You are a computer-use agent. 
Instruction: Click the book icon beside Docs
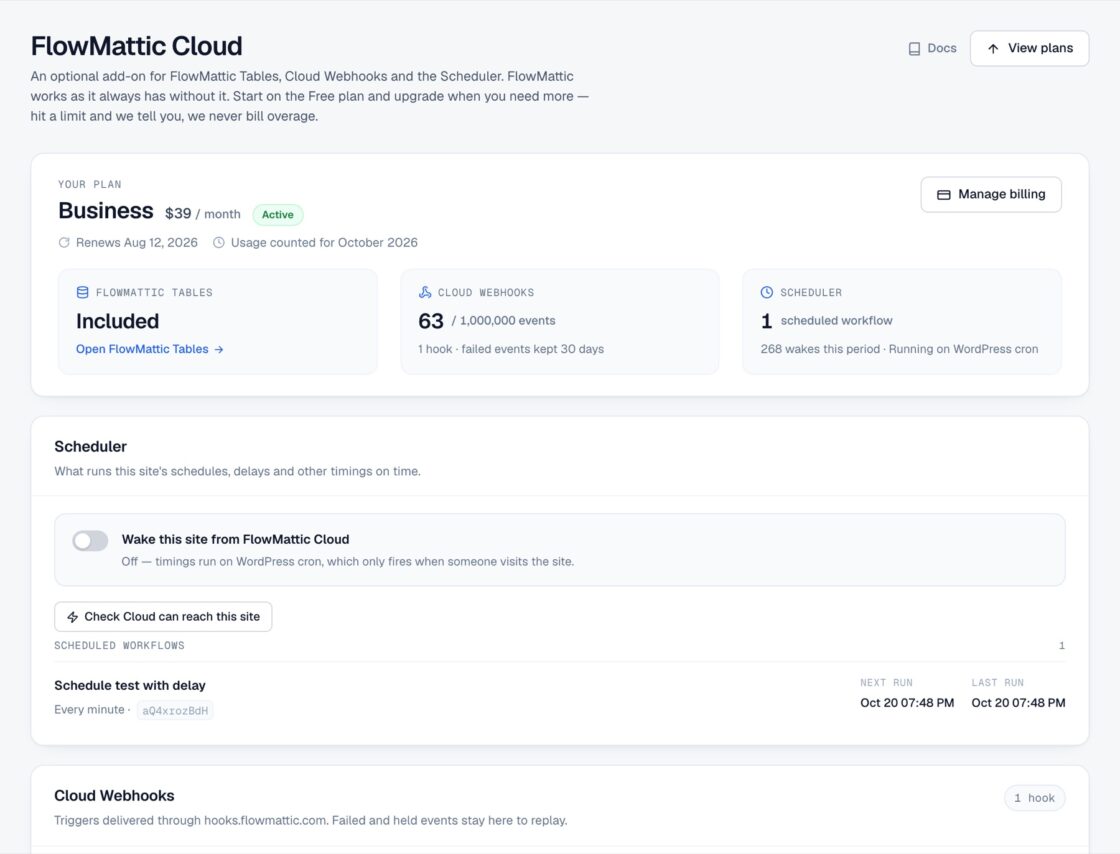(x=914, y=49)
